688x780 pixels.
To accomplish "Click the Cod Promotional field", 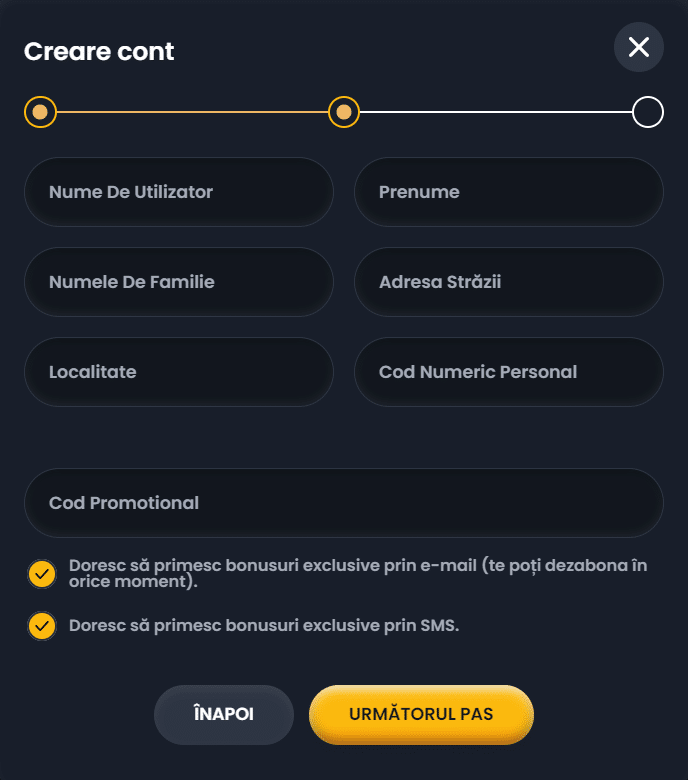I will pos(344,503).
